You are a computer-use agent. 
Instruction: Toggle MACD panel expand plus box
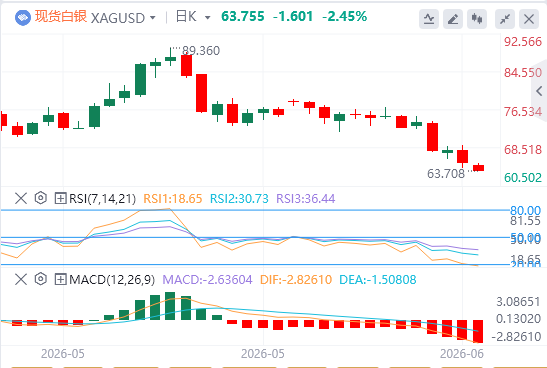point(60,279)
